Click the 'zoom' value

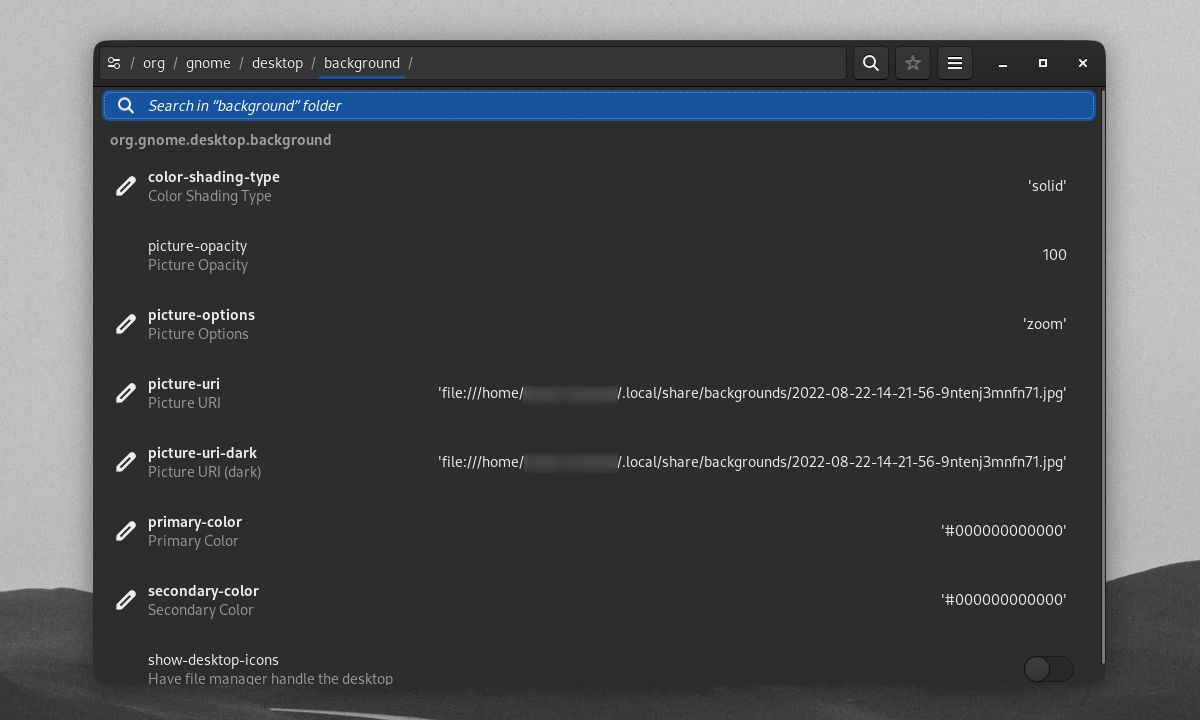1044,324
